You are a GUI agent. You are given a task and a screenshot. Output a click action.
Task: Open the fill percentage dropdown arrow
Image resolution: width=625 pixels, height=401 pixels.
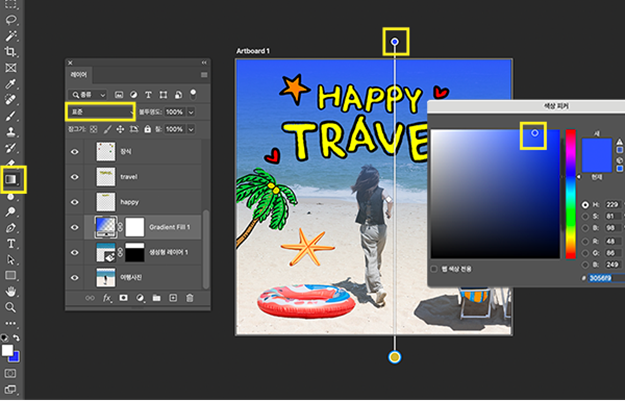[191, 129]
